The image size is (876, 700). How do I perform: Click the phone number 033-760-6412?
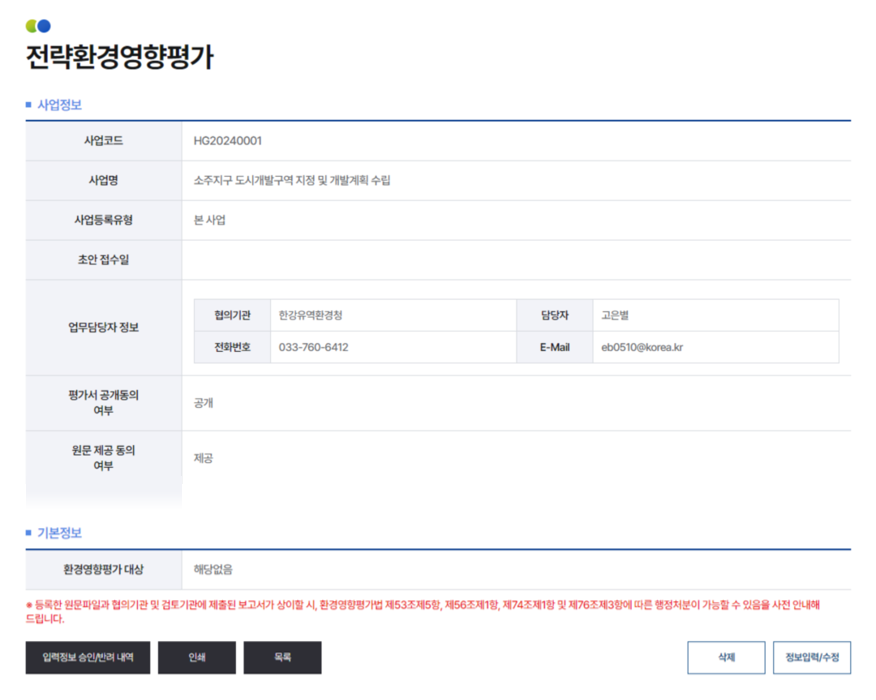coord(313,348)
